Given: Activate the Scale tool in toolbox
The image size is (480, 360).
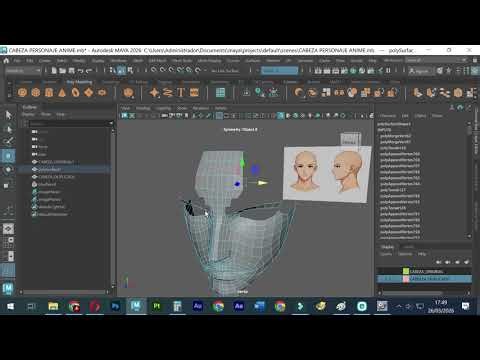Looking at the screenshot, I should click(x=8, y=185).
